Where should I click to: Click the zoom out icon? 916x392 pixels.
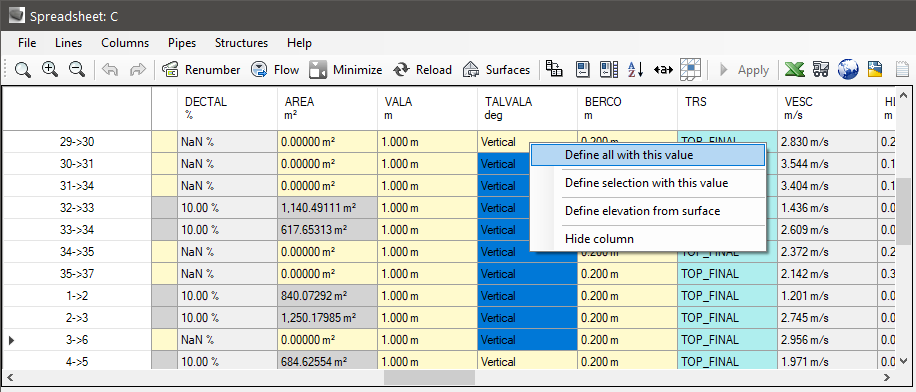coord(77,70)
